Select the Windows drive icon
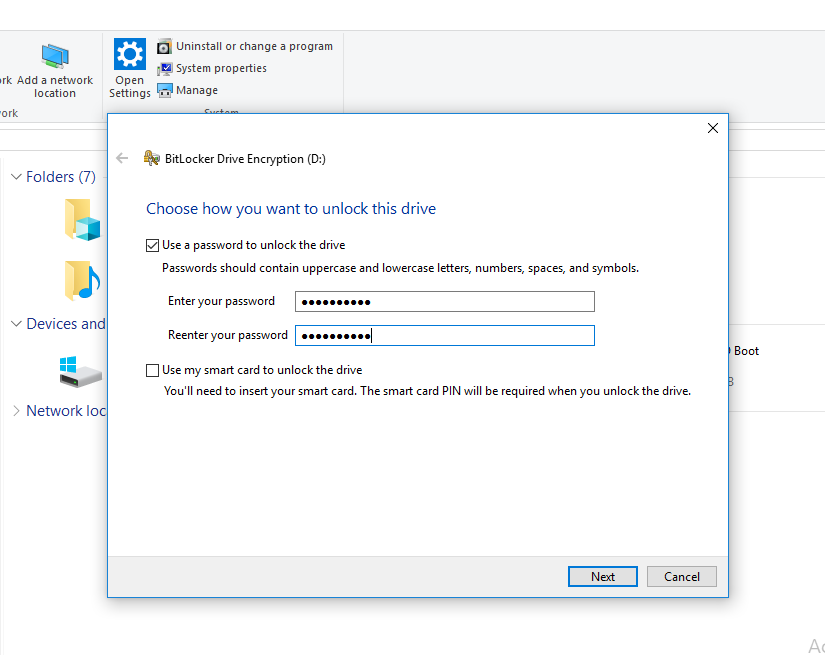825x655 pixels. [80, 372]
